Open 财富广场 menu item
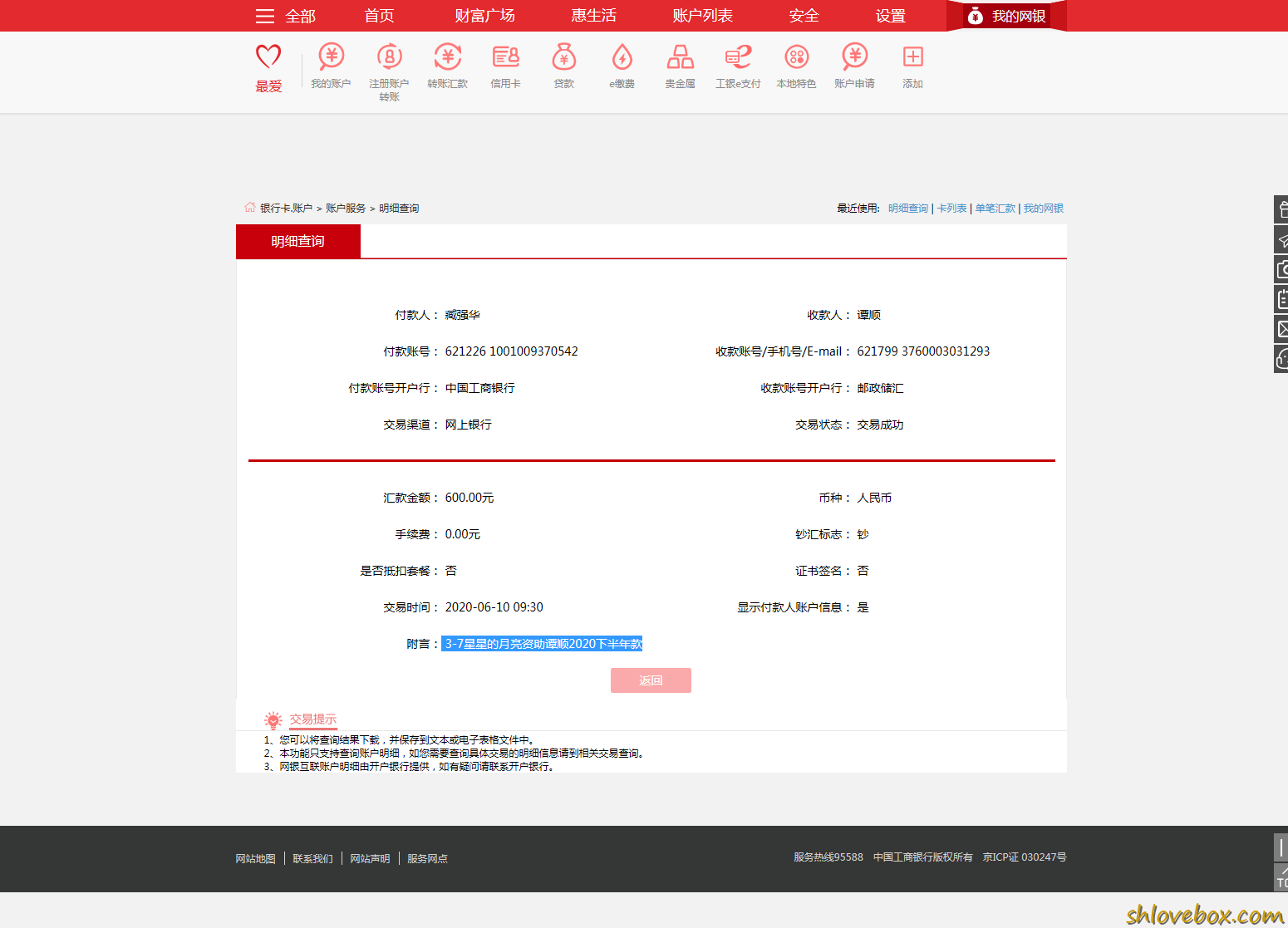 pyautogui.click(x=484, y=16)
